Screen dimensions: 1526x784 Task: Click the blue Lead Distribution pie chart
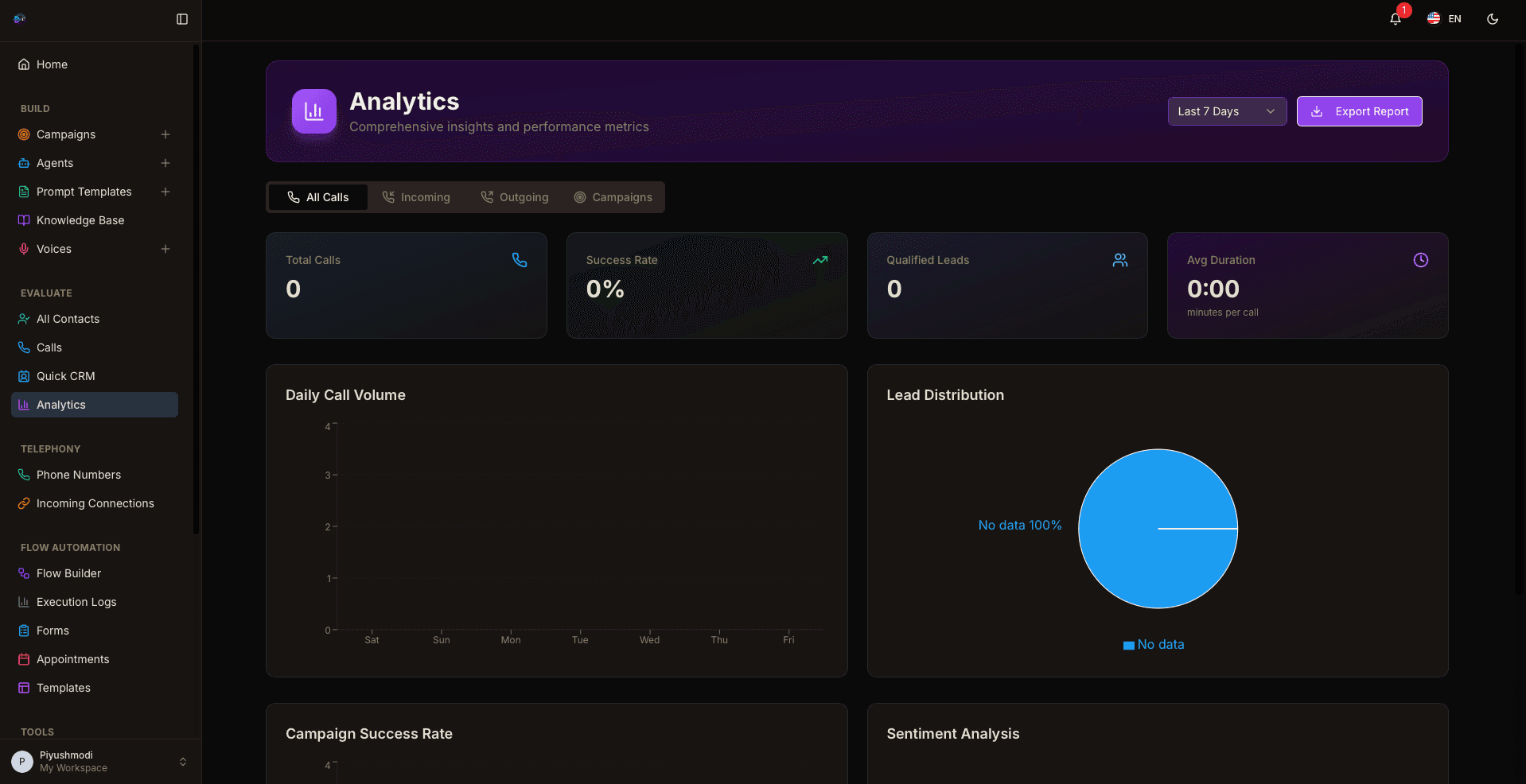(x=1158, y=530)
